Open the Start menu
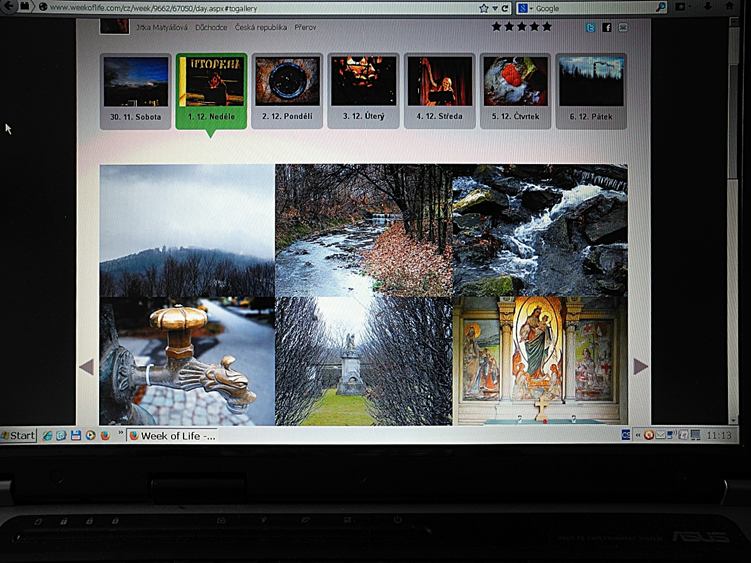The width and height of the screenshot is (751, 563). 19,436
